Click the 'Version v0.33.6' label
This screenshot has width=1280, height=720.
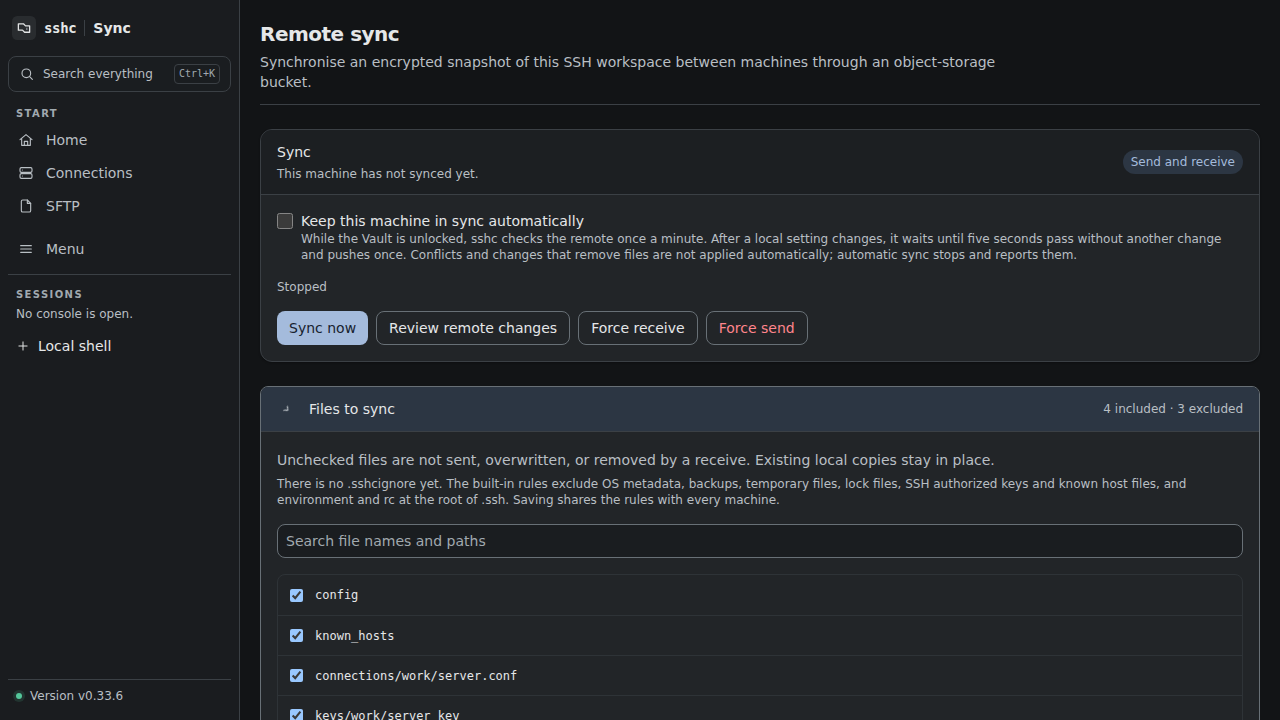pyautogui.click(x=76, y=696)
